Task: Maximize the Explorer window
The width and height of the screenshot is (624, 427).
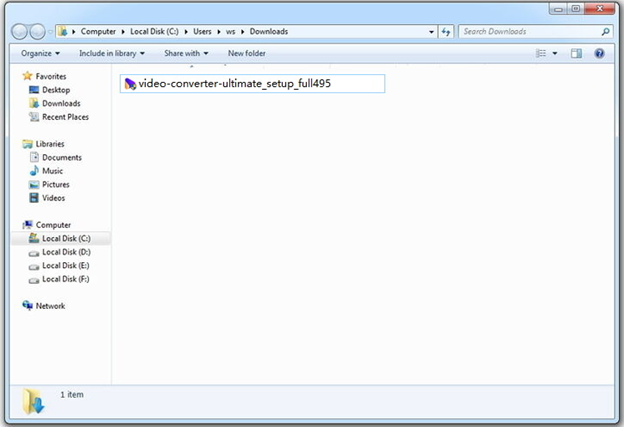Action: [x=576, y=9]
